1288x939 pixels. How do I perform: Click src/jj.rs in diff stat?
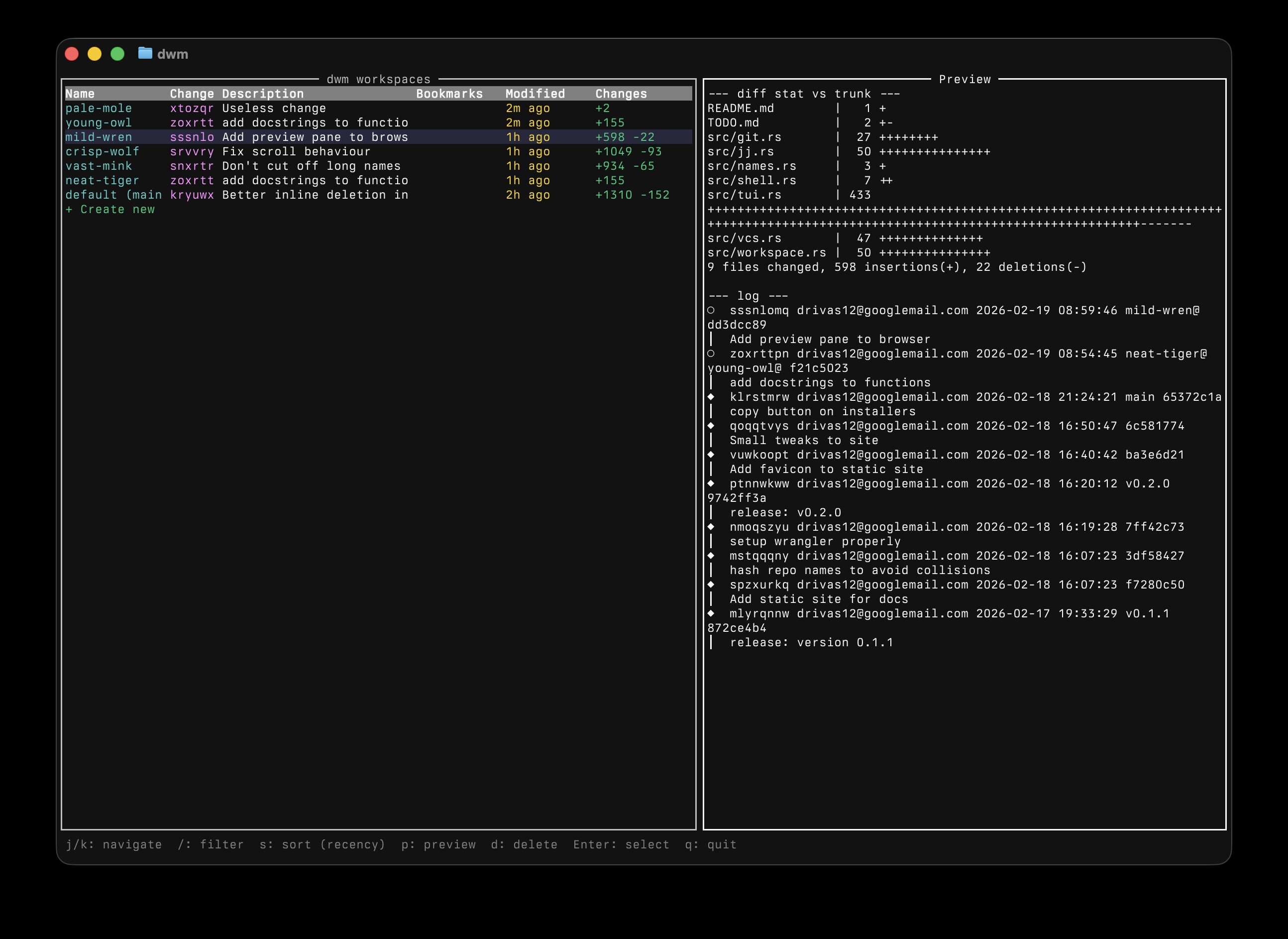point(741,152)
